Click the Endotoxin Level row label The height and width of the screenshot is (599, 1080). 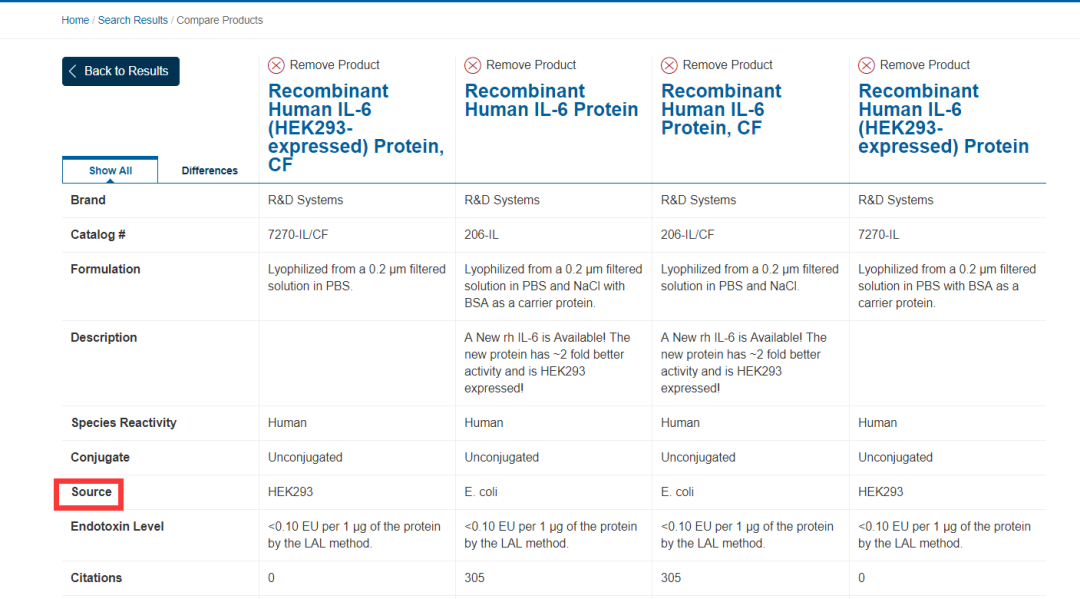click(x=117, y=527)
